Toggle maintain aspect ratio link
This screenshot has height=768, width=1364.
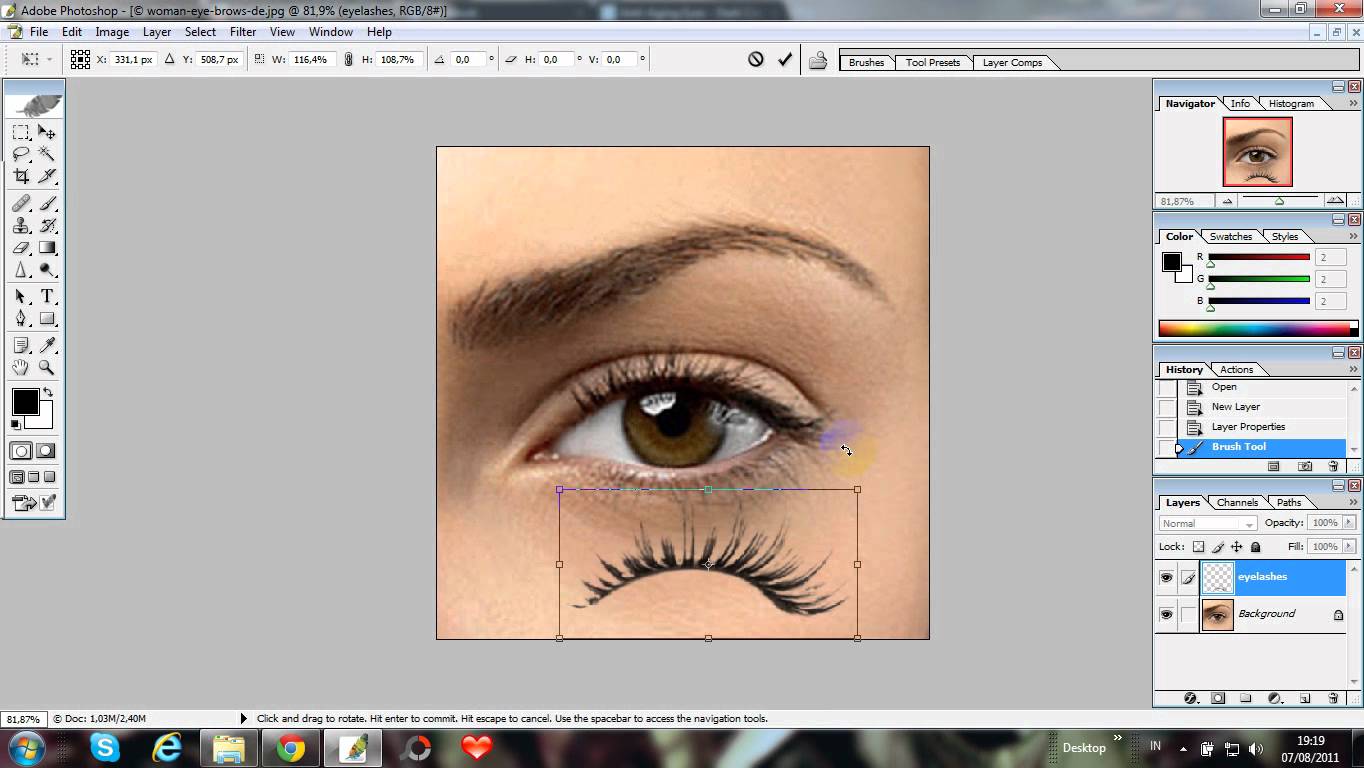348,60
